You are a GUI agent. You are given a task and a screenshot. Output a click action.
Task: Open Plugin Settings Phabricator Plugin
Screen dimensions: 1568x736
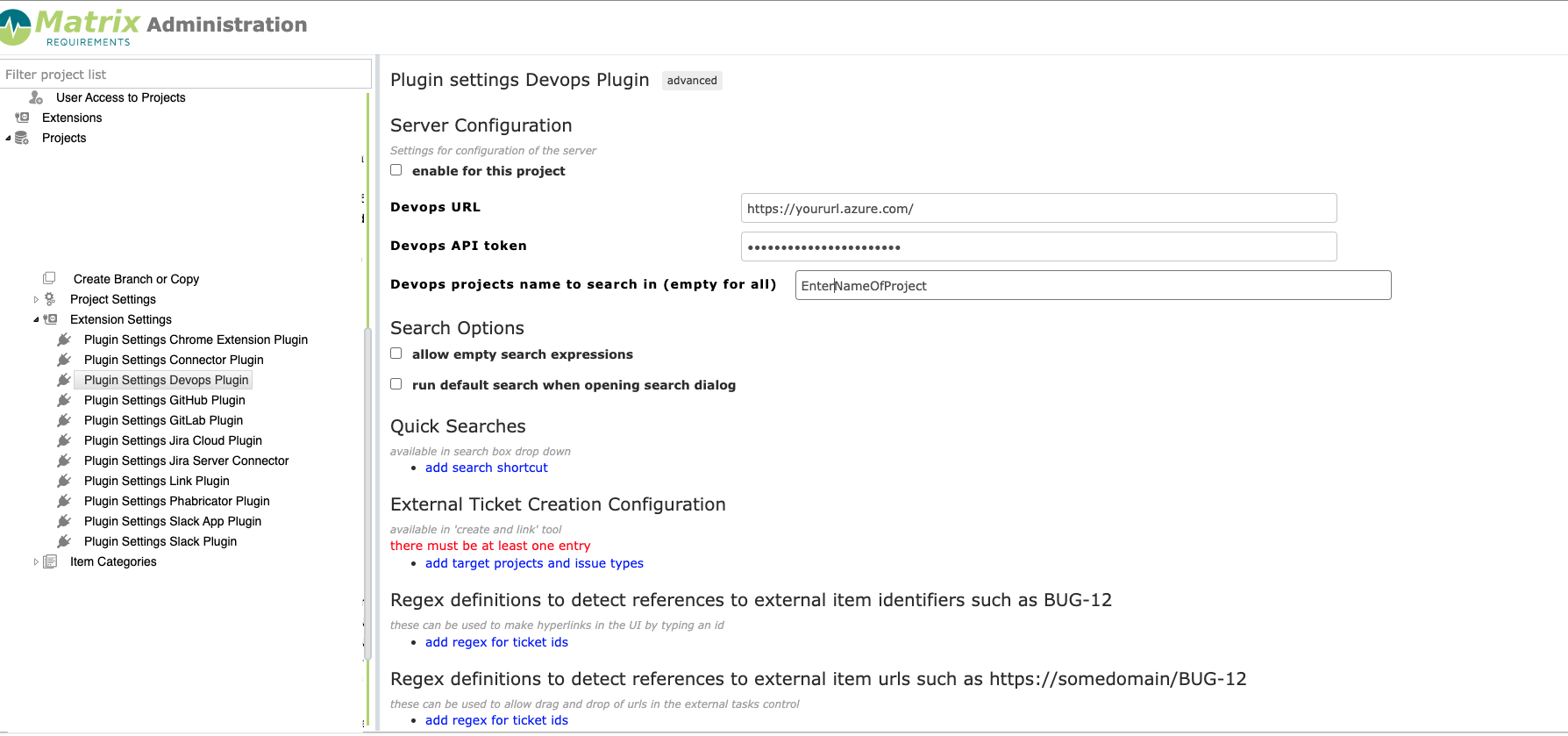pyautogui.click(x=177, y=501)
